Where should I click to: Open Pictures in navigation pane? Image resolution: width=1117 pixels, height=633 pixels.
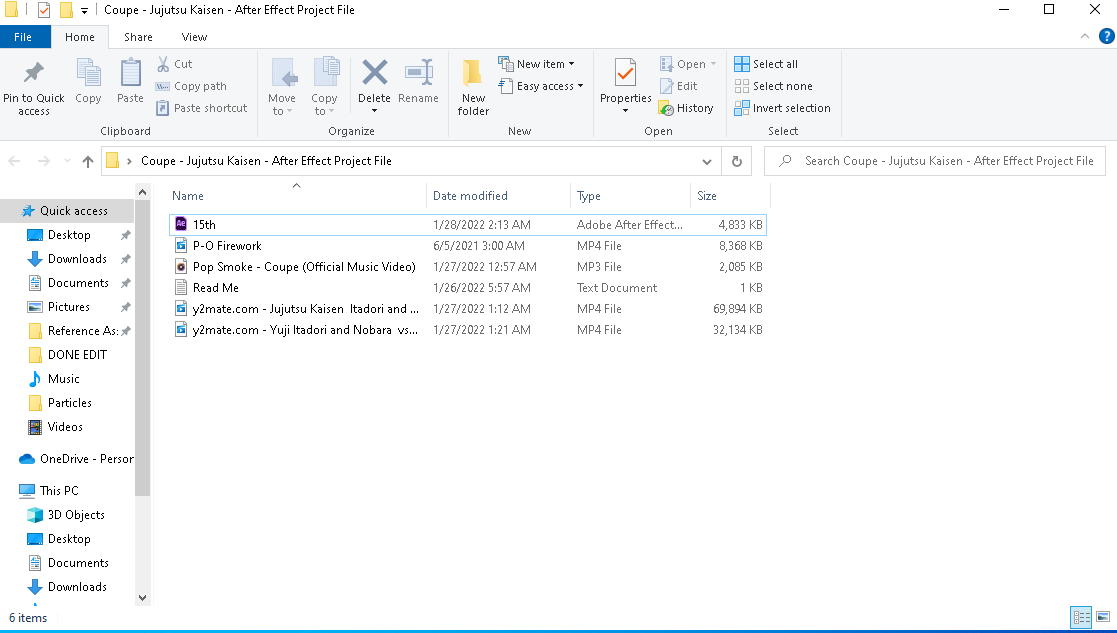68,307
